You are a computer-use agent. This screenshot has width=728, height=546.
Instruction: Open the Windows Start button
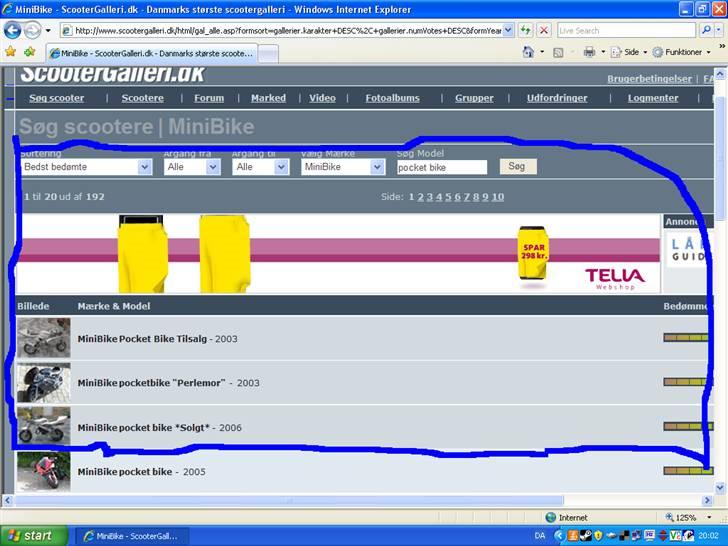[32, 536]
